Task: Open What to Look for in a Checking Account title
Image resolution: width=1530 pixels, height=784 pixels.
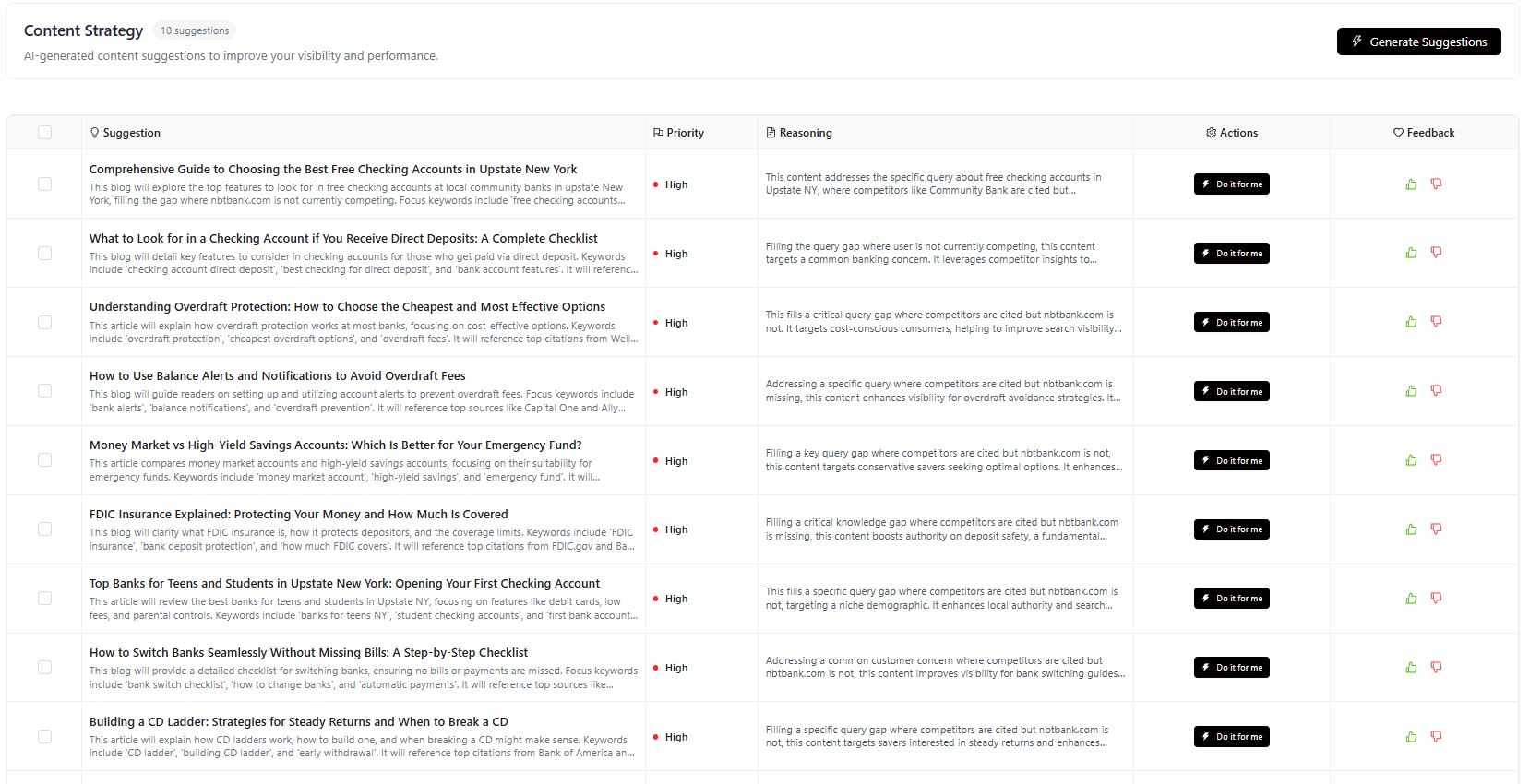Action: tap(343, 238)
